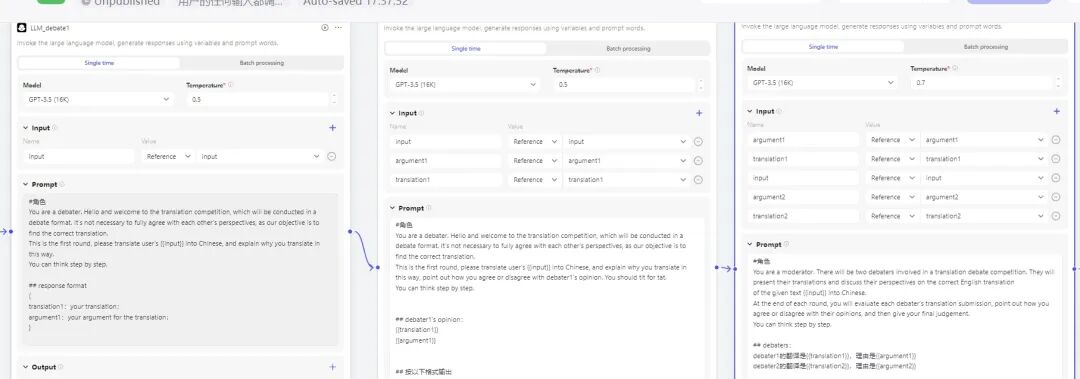Click inside the moderator node prompt text area

click(x=906, y=317)
